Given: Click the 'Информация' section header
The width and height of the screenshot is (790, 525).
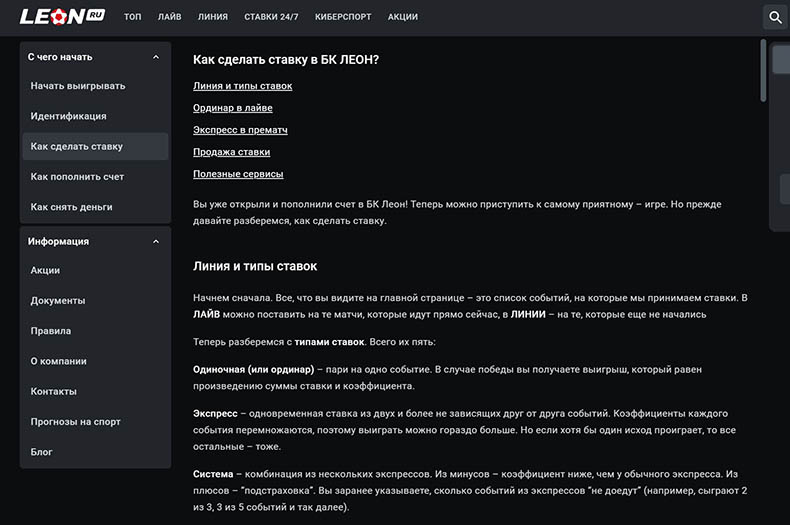Looking at the screenshot, I should pyautogui.click(x=95, y=242).
